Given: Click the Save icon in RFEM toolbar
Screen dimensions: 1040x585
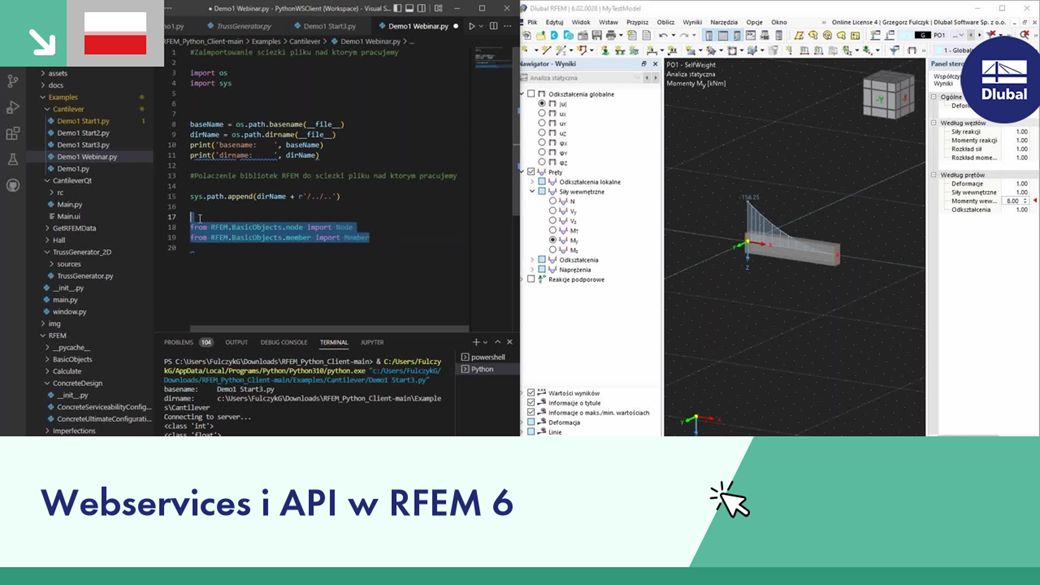Looking at the screenshot, I should click(x=596, y=35).
